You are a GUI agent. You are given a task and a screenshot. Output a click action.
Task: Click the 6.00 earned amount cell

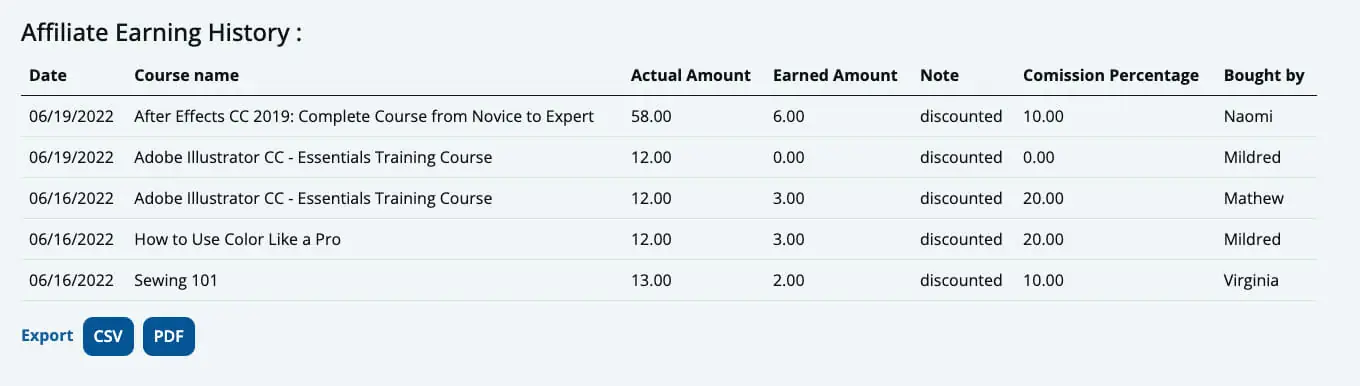click(x=789, y=116)
